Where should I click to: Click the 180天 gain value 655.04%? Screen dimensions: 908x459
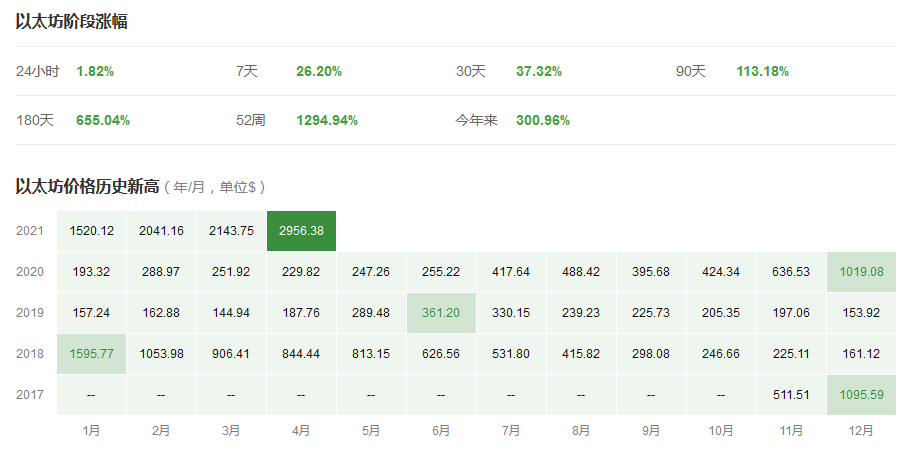pos(103,120)
